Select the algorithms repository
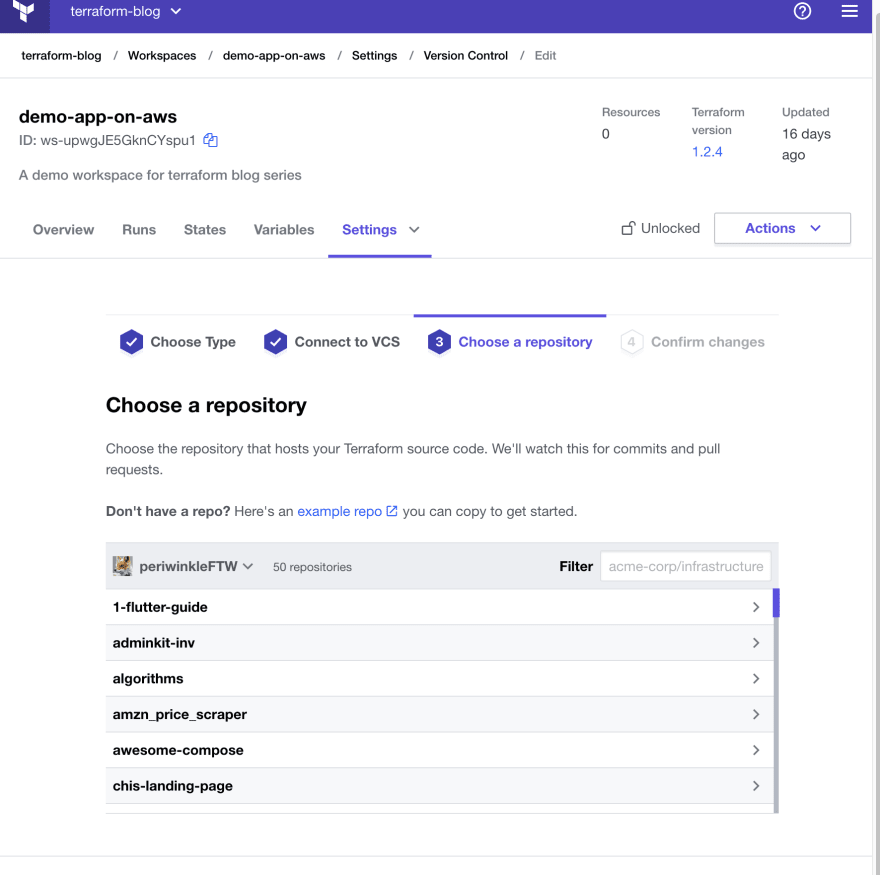880x875 pixels. (439, 679)
